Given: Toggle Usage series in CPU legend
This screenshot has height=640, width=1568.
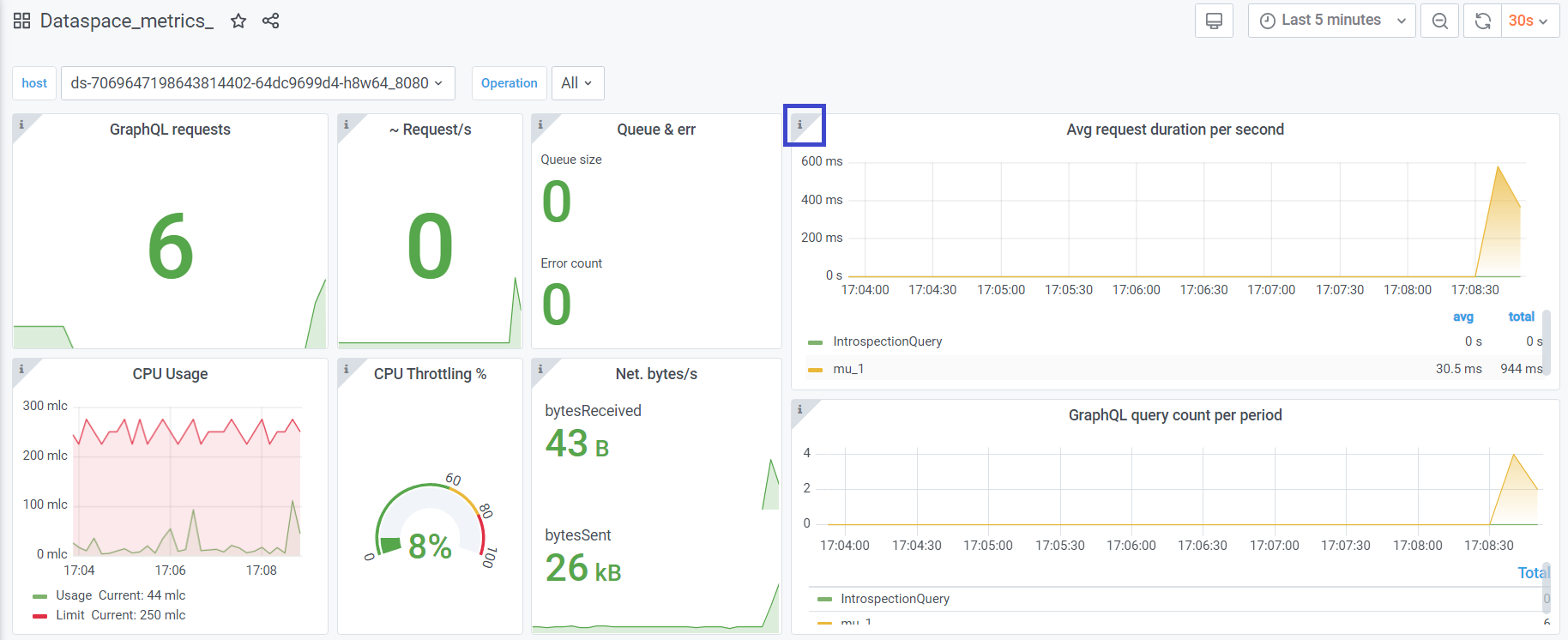Looking at the screenshot, I should (x=74, y=595).
